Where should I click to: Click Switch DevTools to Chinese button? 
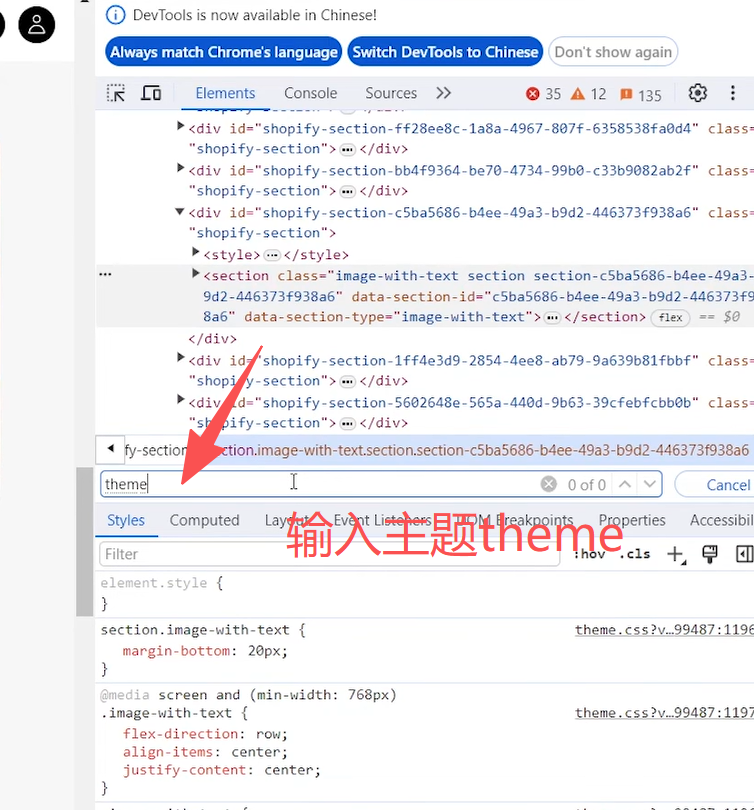tap(445, 52)
